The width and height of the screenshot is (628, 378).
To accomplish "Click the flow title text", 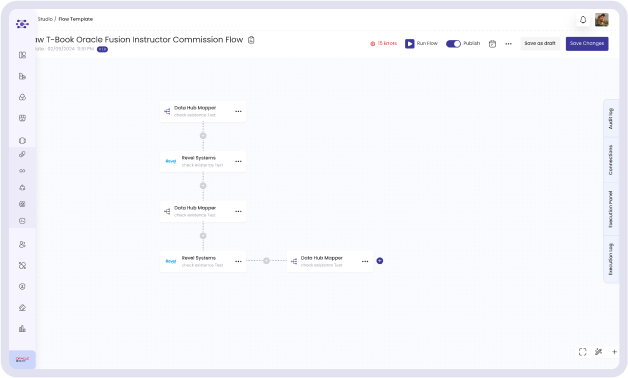I will coord(139,40).
